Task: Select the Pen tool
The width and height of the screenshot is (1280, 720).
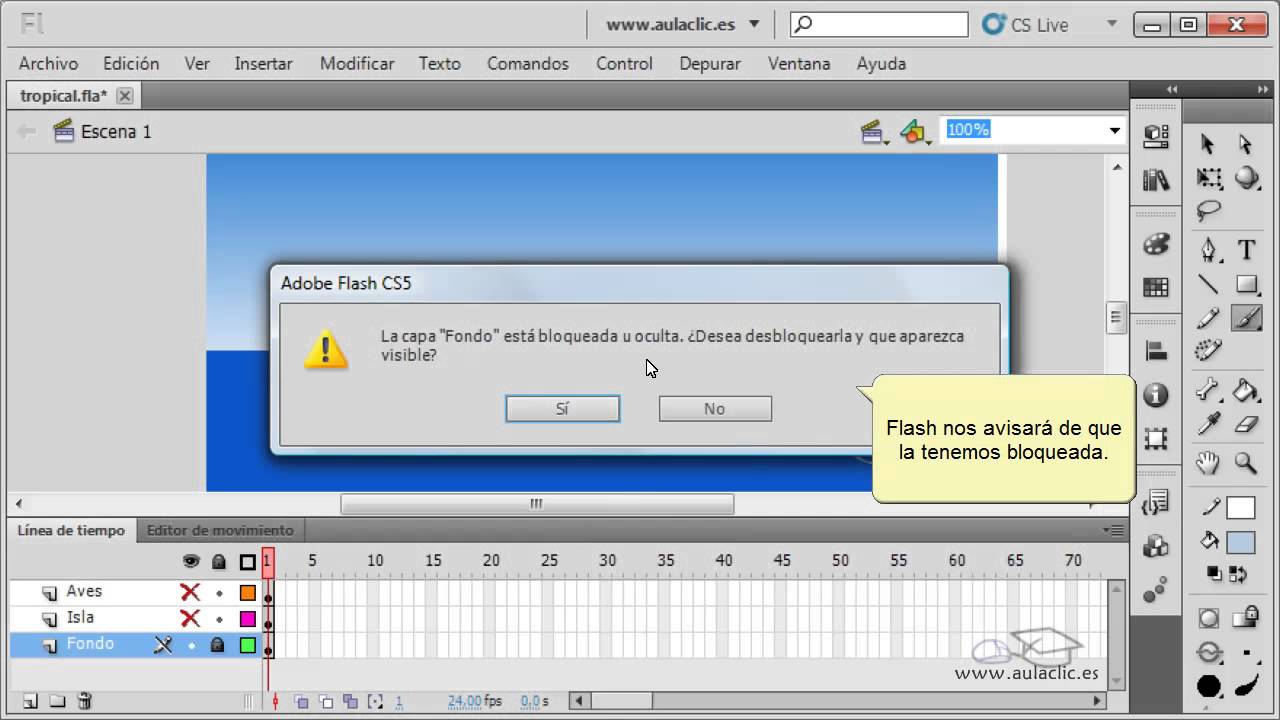Action: click(x=1209, y=249)
